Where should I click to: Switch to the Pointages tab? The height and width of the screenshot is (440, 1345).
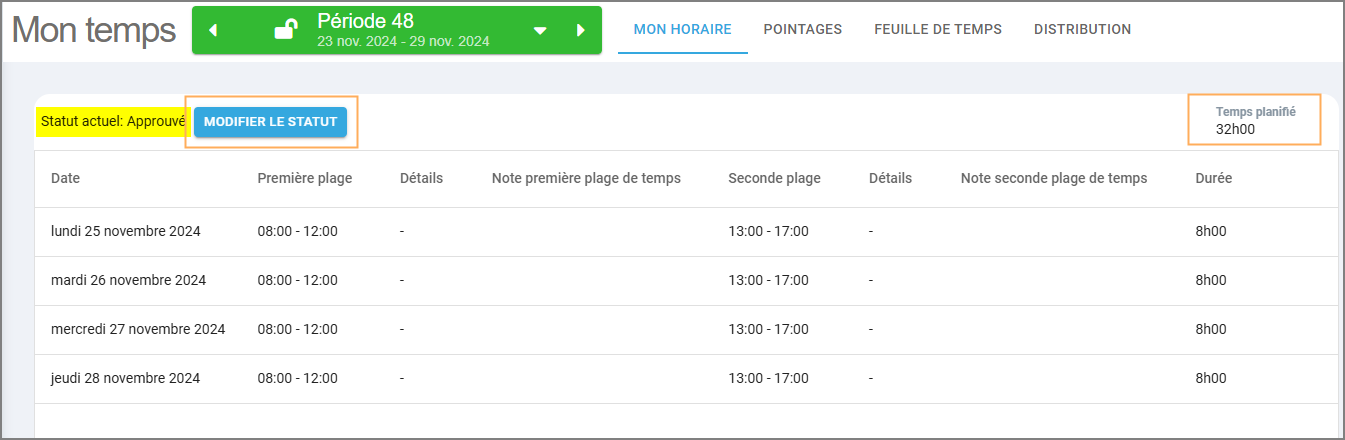(x=802, y=29)
